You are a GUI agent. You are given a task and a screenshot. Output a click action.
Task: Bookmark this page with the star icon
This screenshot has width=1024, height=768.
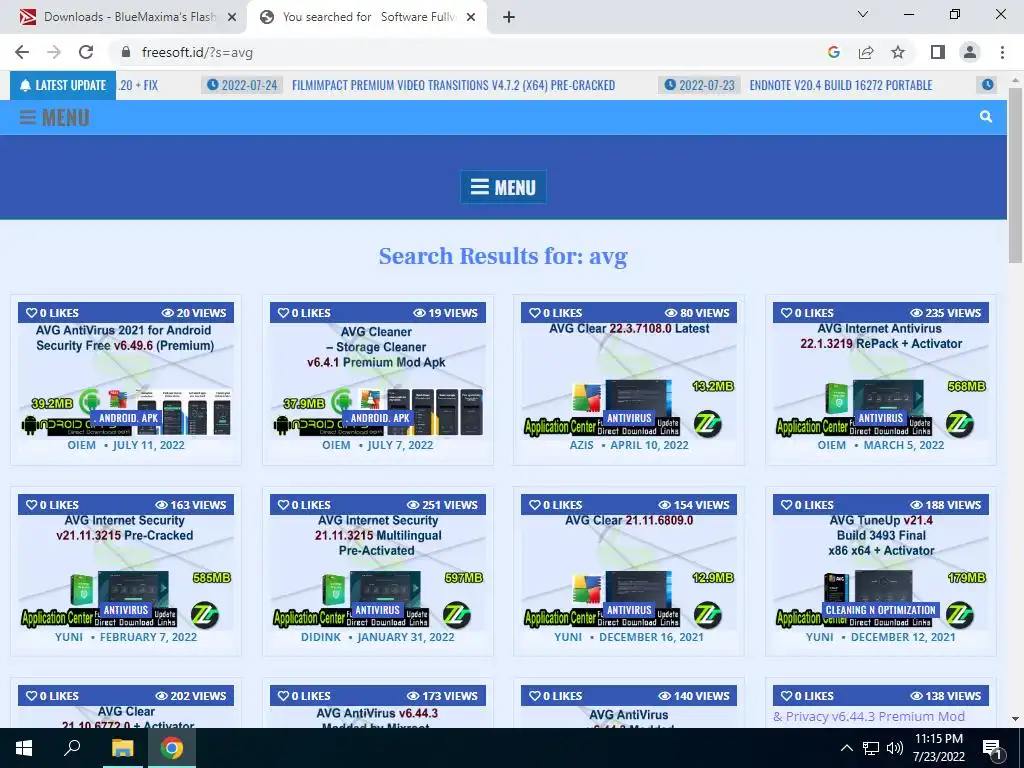(898, 52)
